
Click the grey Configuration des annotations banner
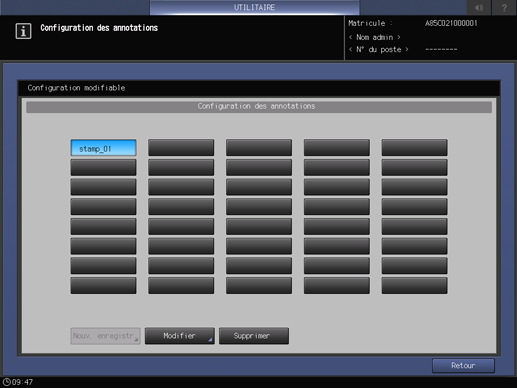pyautogui.click(x=259, y=106)
